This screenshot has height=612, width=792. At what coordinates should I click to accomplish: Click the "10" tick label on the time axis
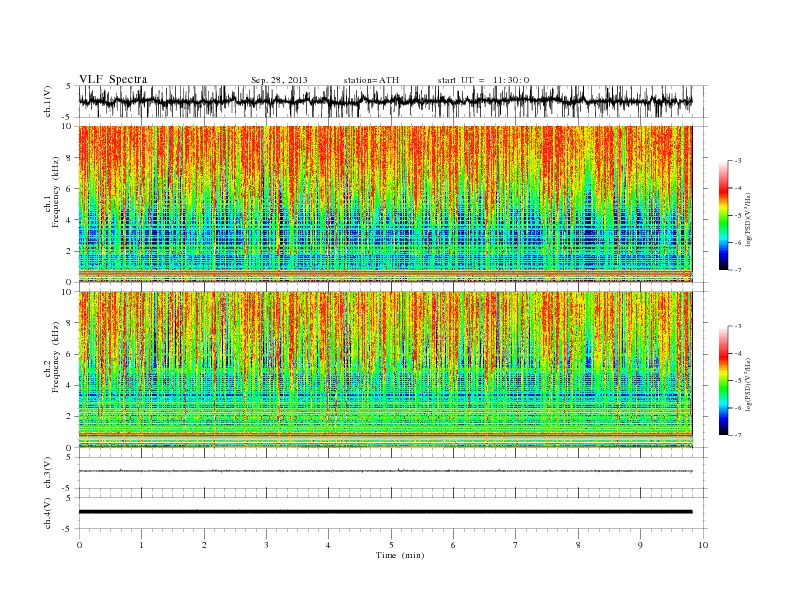pyautogui.click(x=703, y=545)
